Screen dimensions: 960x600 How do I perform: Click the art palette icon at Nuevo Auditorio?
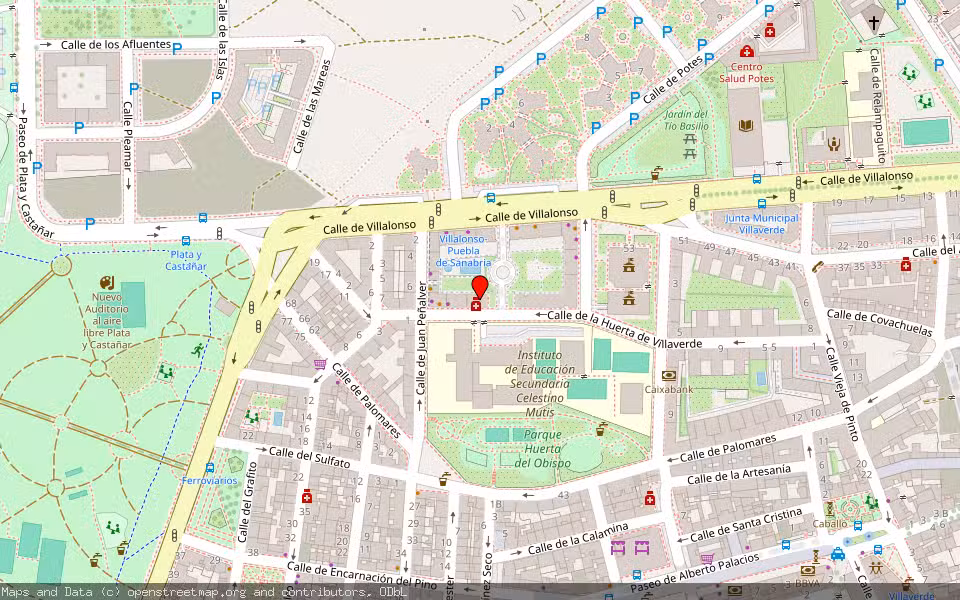coord(107,282)
